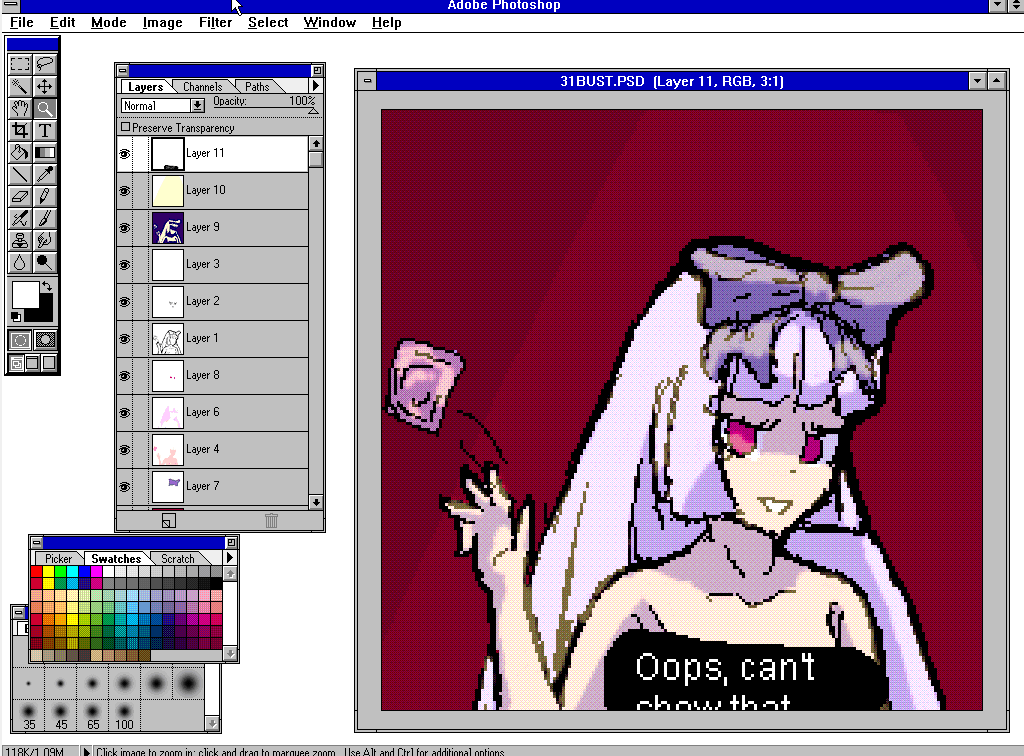1024x756 pixels.
Task: Switch to the Paths tab
Action: tap(257, 87)
